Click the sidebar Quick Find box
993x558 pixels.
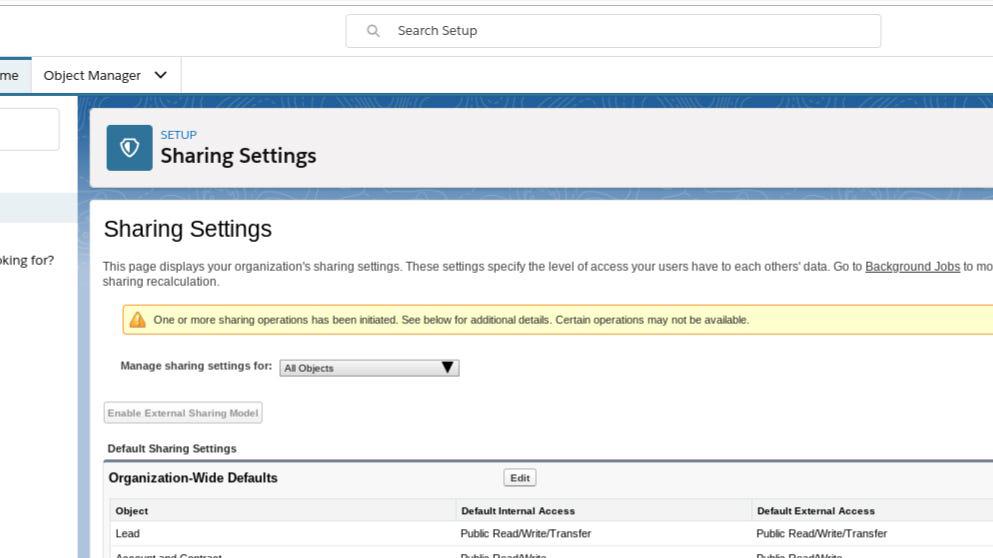pos(28,130)
